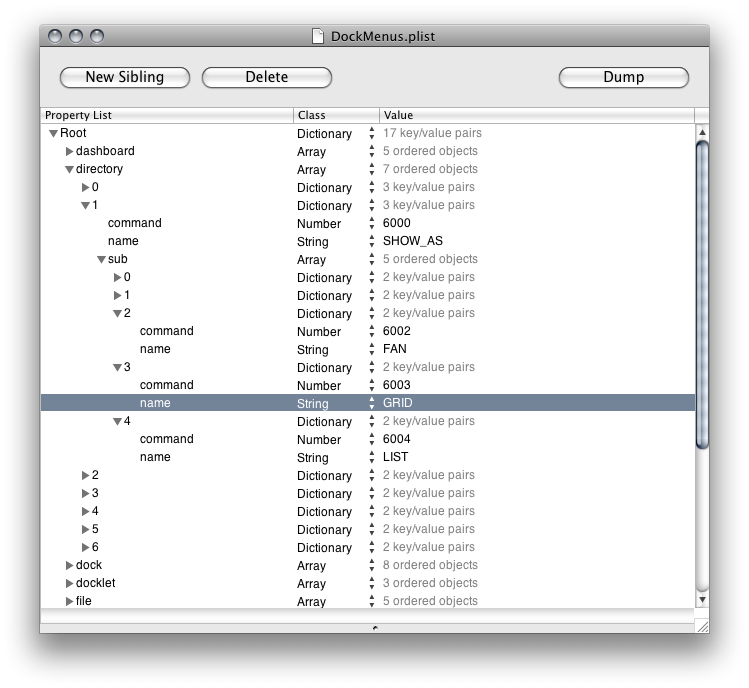Open class popup for value 6000
This screenshot has height=688, width=749.
pos(372,223)
